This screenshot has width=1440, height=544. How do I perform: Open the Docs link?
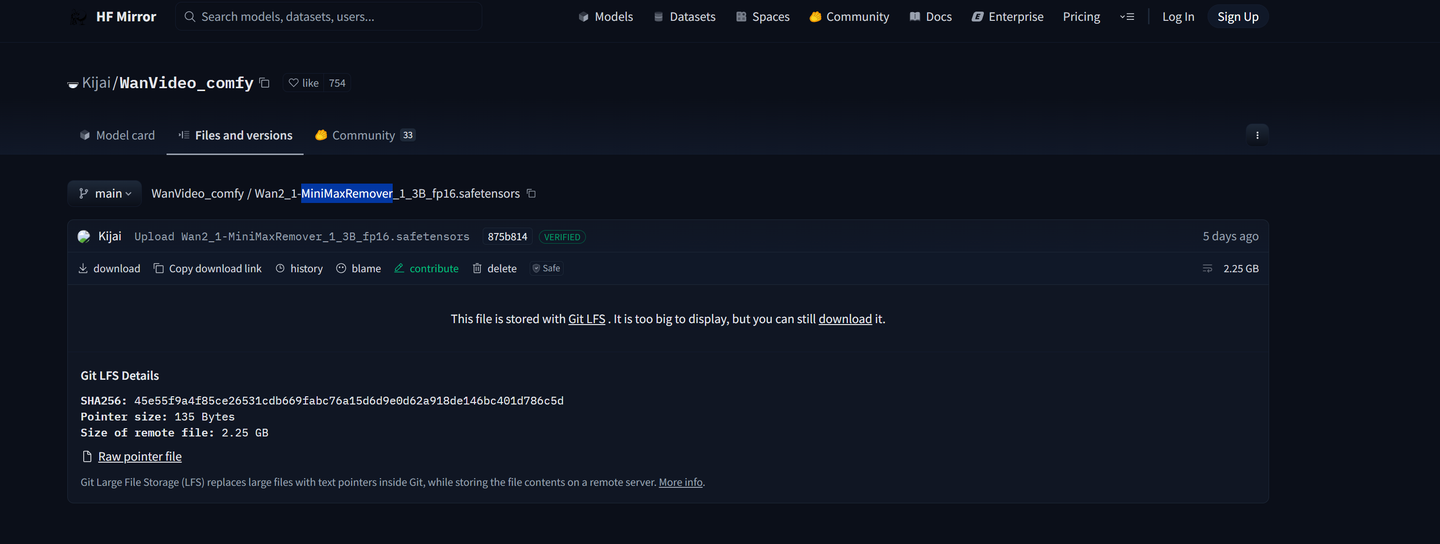(x=930, y=17)
